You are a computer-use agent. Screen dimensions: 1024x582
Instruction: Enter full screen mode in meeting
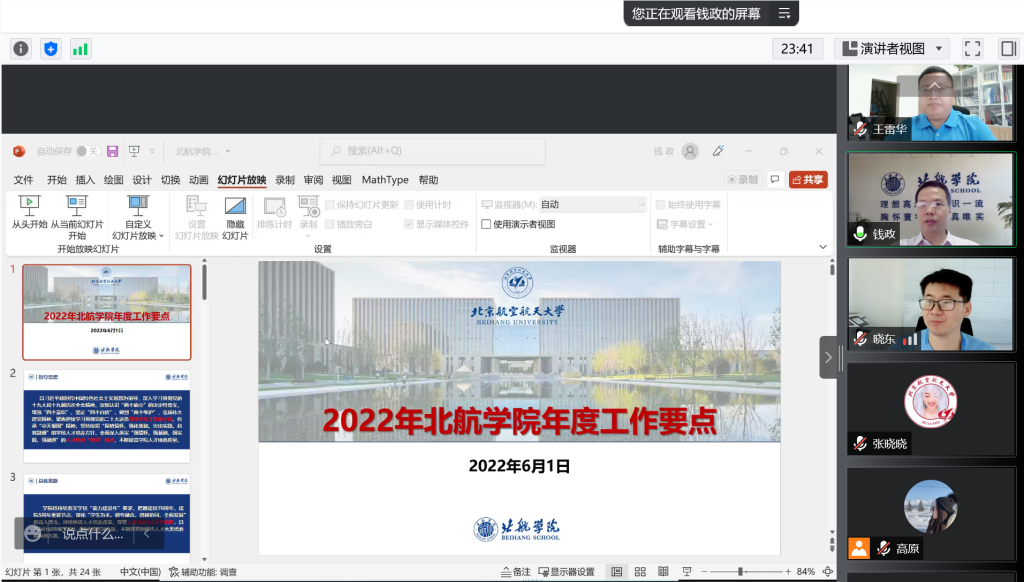tap(972, 48)
